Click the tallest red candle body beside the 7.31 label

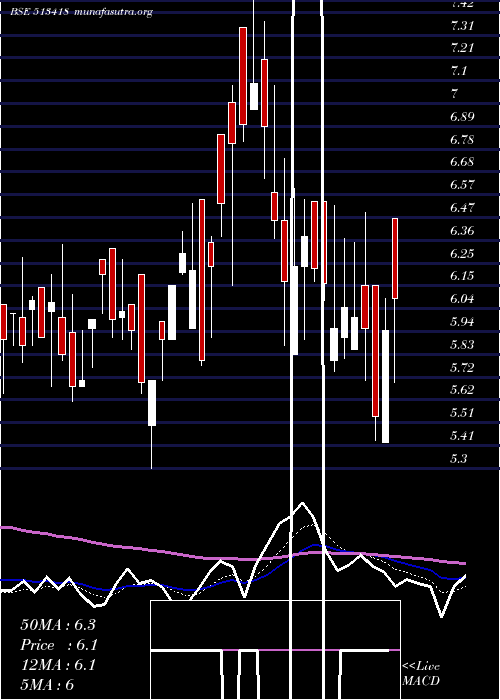(x=243, y=76)
